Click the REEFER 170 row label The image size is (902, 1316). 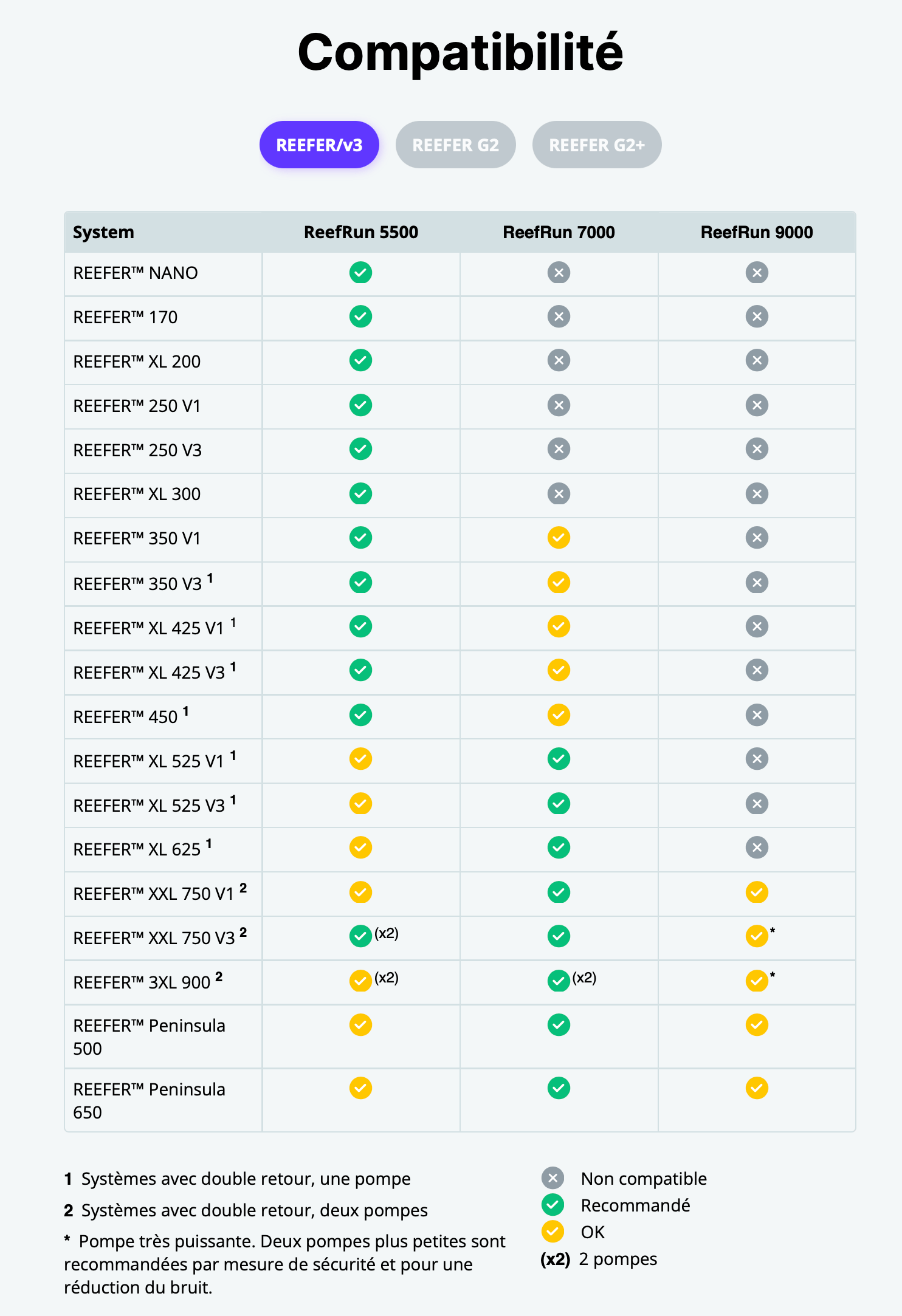click(x=125, y=317)
